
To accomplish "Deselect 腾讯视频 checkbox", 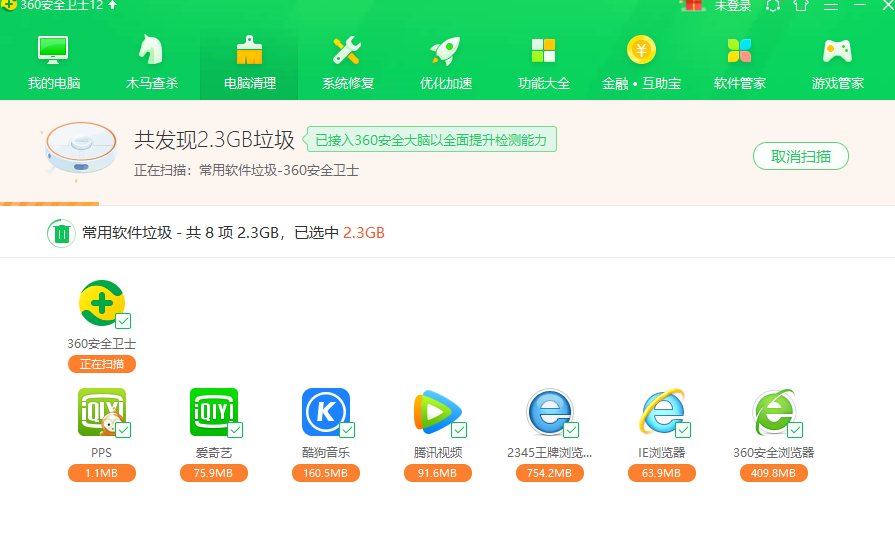I will coord(459,429).
